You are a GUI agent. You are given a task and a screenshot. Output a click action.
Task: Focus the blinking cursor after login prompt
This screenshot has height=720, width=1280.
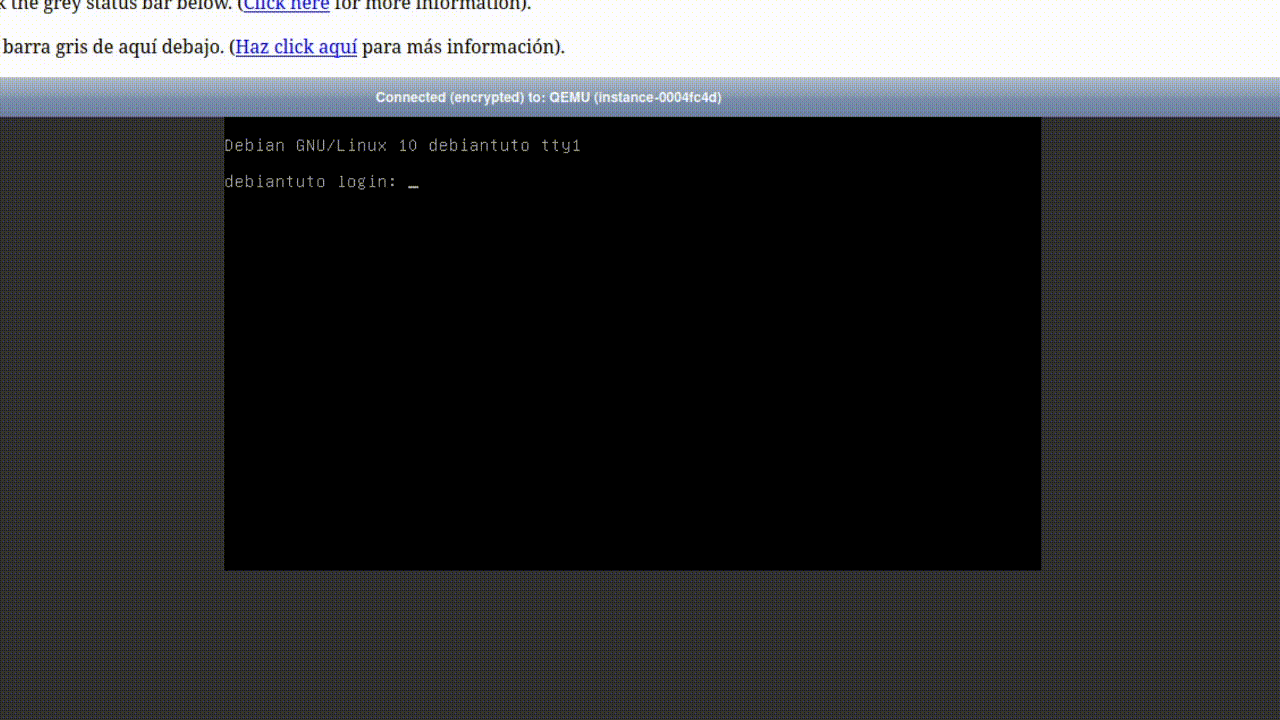413,183
